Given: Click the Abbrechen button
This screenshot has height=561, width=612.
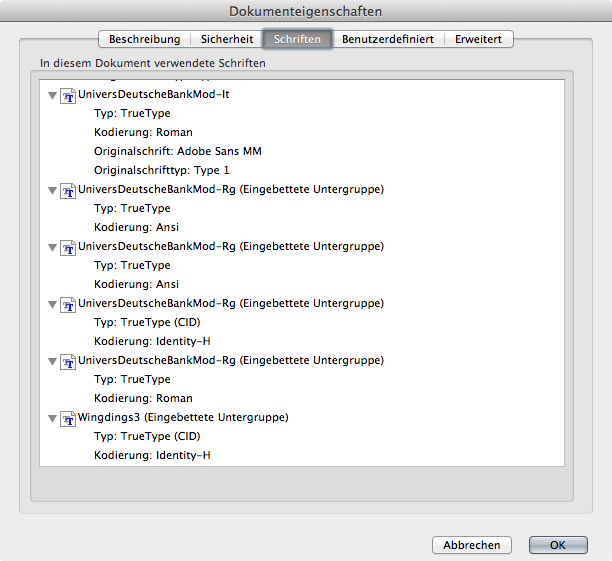Looking at the screenshot, I should pos(471,545).
